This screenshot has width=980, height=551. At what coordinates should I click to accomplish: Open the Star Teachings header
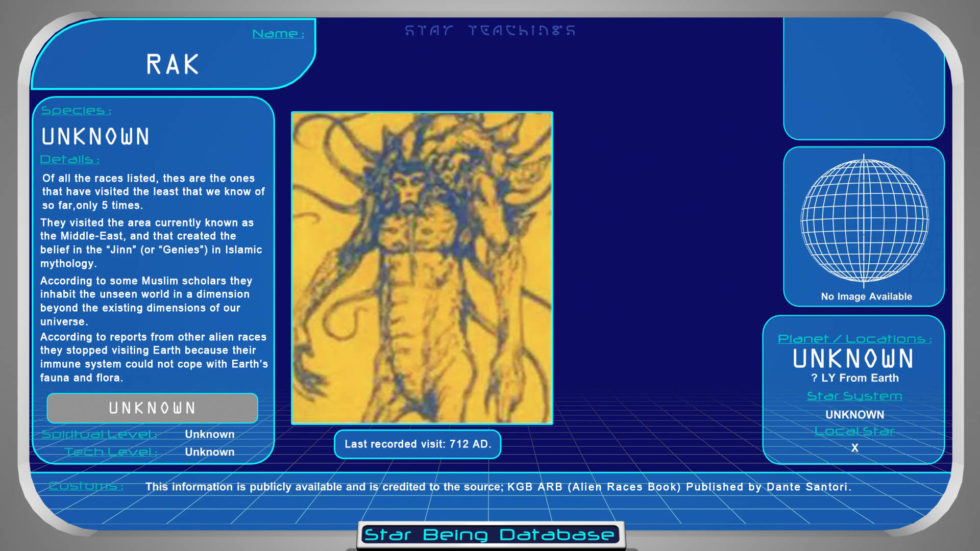pos(490,31)
